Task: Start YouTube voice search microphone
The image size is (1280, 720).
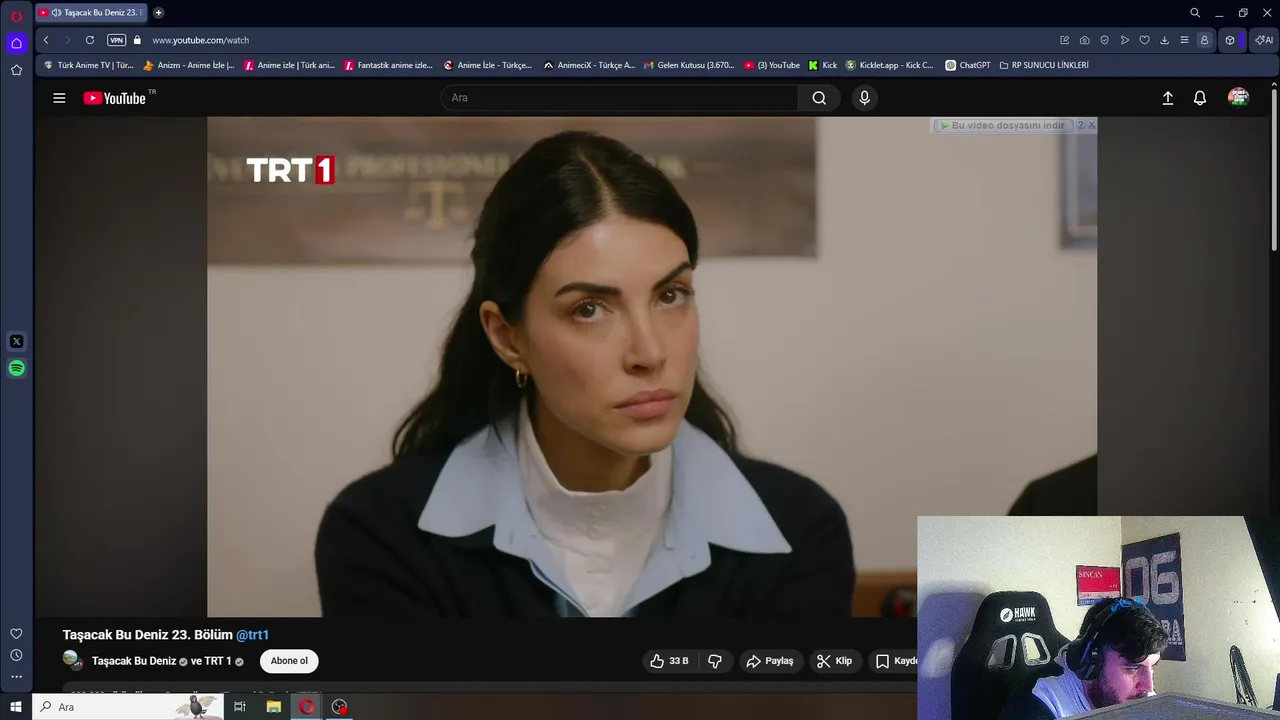Action: (865, 98)
